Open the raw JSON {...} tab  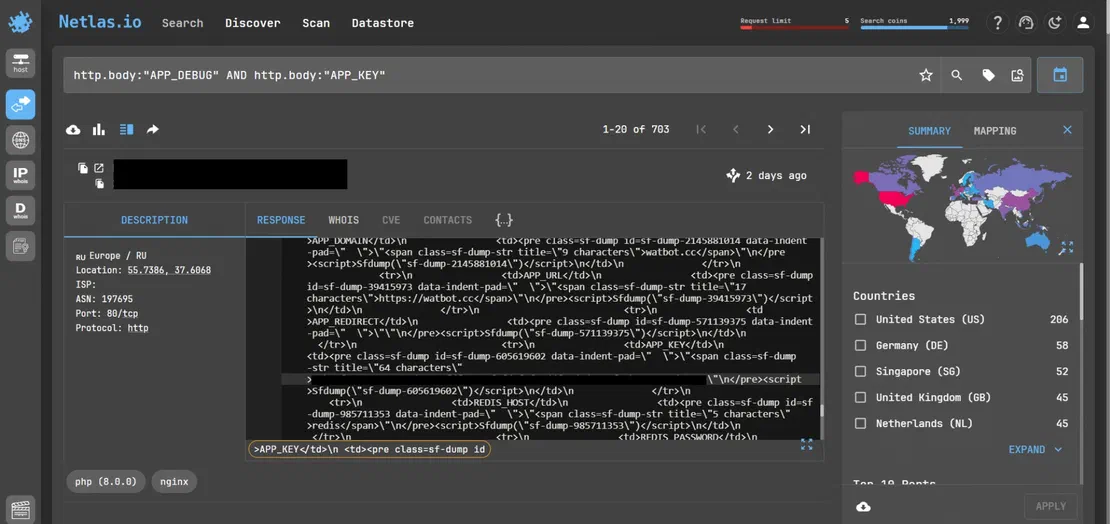[x=504, y=220]
